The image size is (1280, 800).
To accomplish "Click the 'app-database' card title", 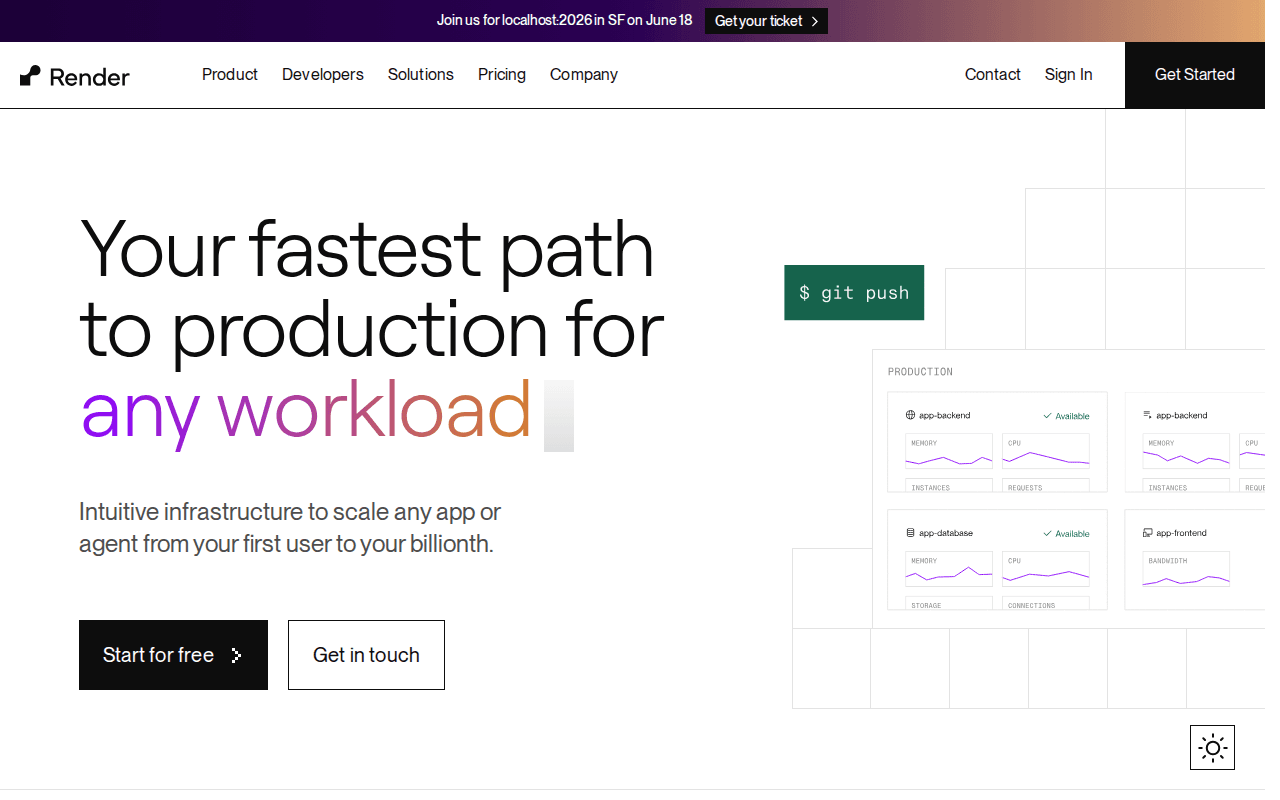I will (946, 533).
